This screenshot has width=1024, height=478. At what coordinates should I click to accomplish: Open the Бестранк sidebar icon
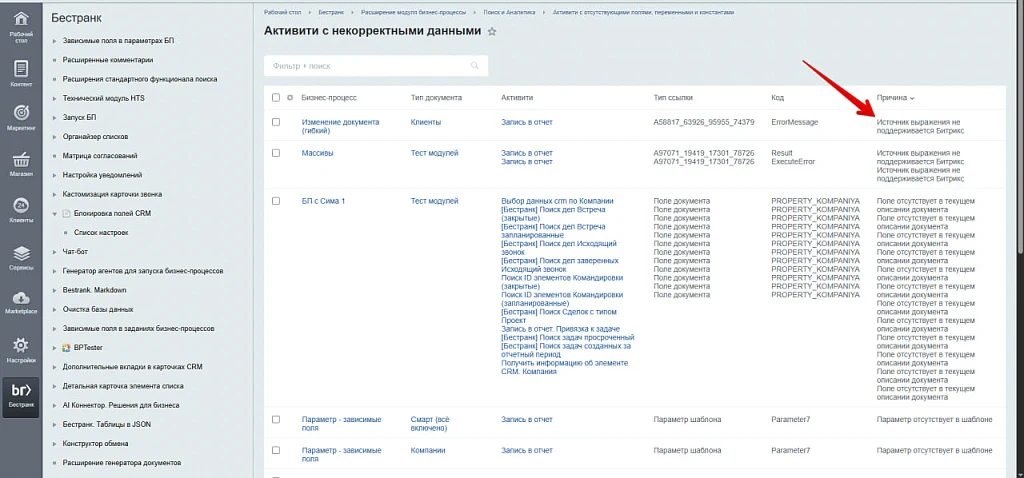(x=21, y=396)
